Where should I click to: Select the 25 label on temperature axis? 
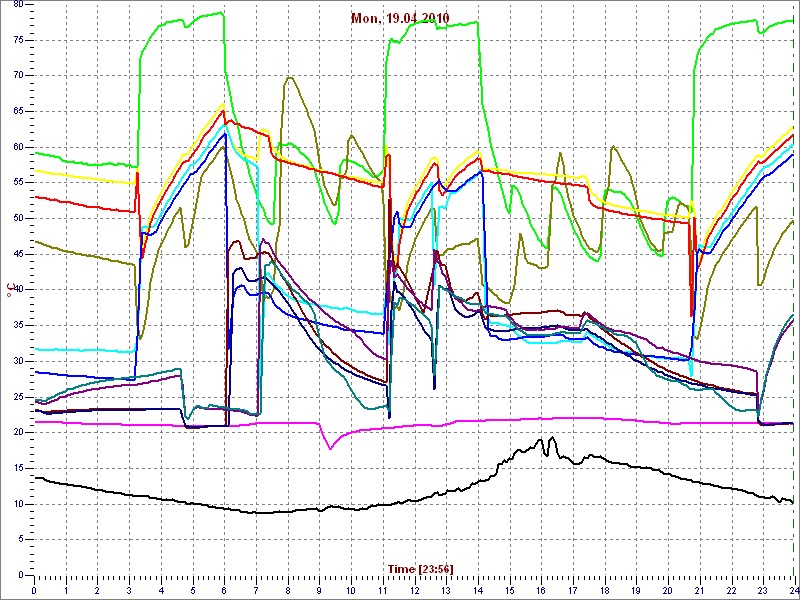click(x=17, y=397)
